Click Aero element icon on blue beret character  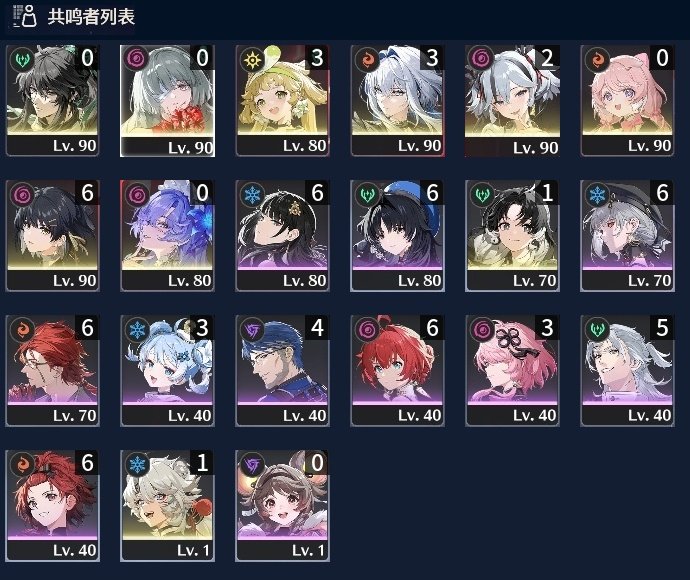click(x=367, y=194)
